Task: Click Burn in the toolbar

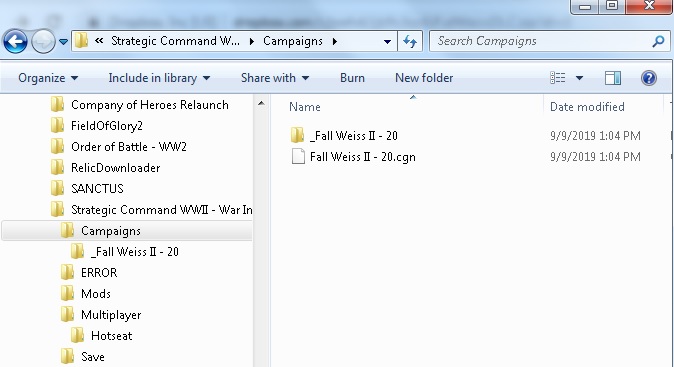Action: 352,78
